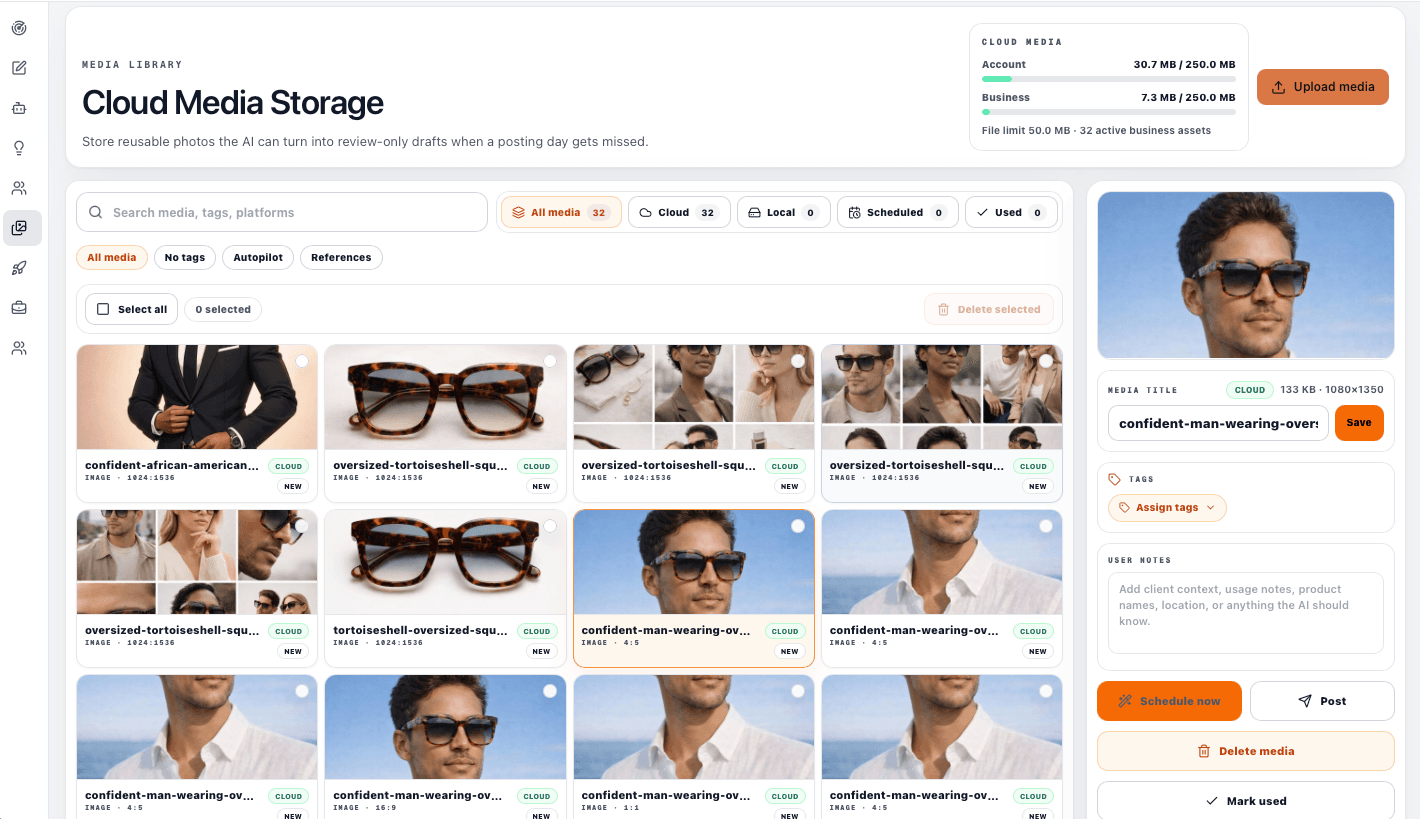Click the 7.3 MB / 250.0 MB value
This screenshot has height=819, width=1420.
pos(1188,97)
